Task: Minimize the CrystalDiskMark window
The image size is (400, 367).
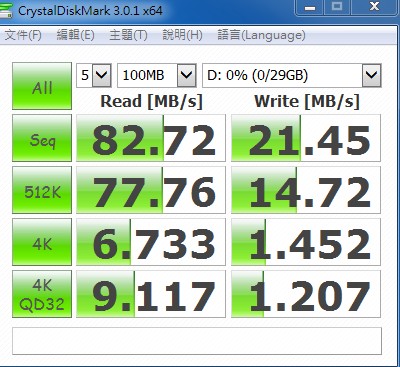Action: 311,7
